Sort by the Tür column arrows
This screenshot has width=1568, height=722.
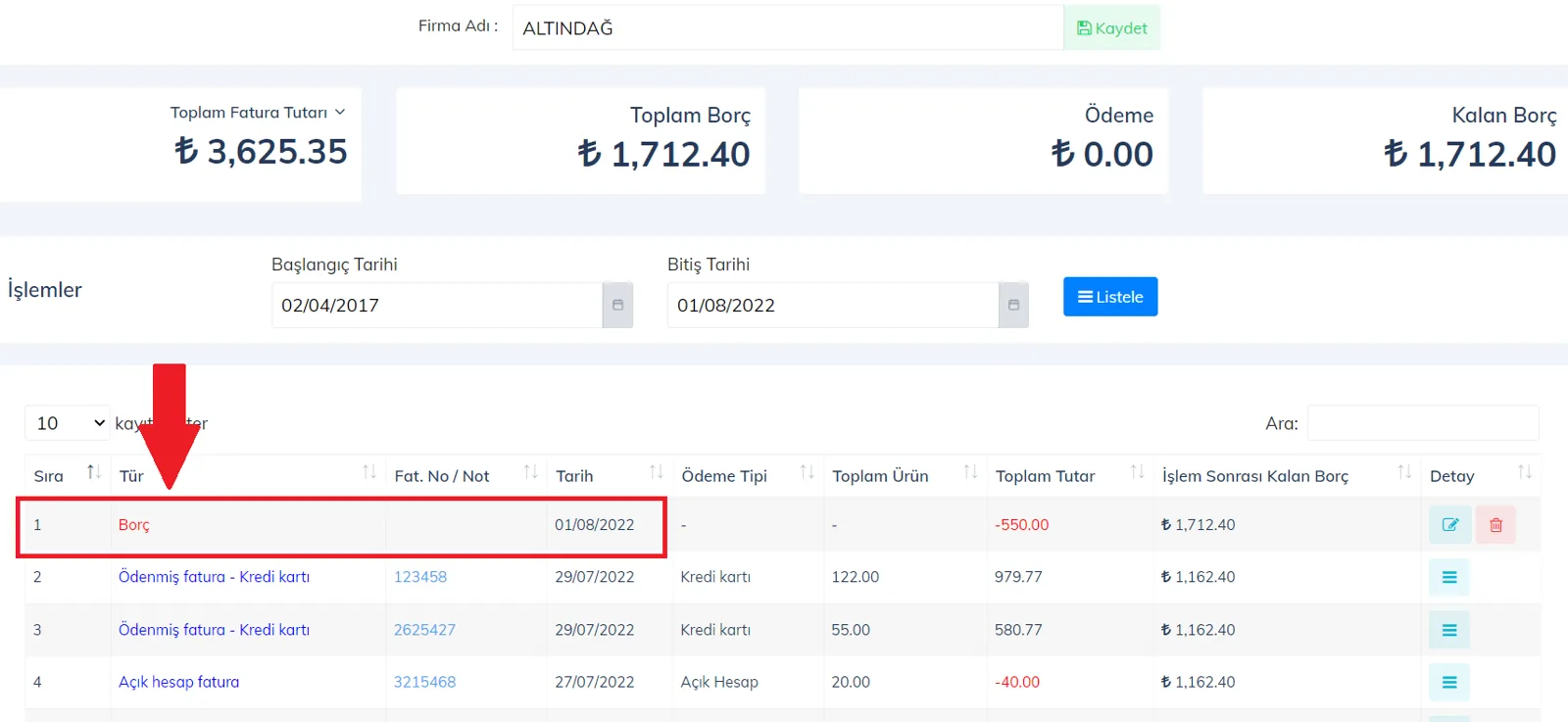pos(369,472)
